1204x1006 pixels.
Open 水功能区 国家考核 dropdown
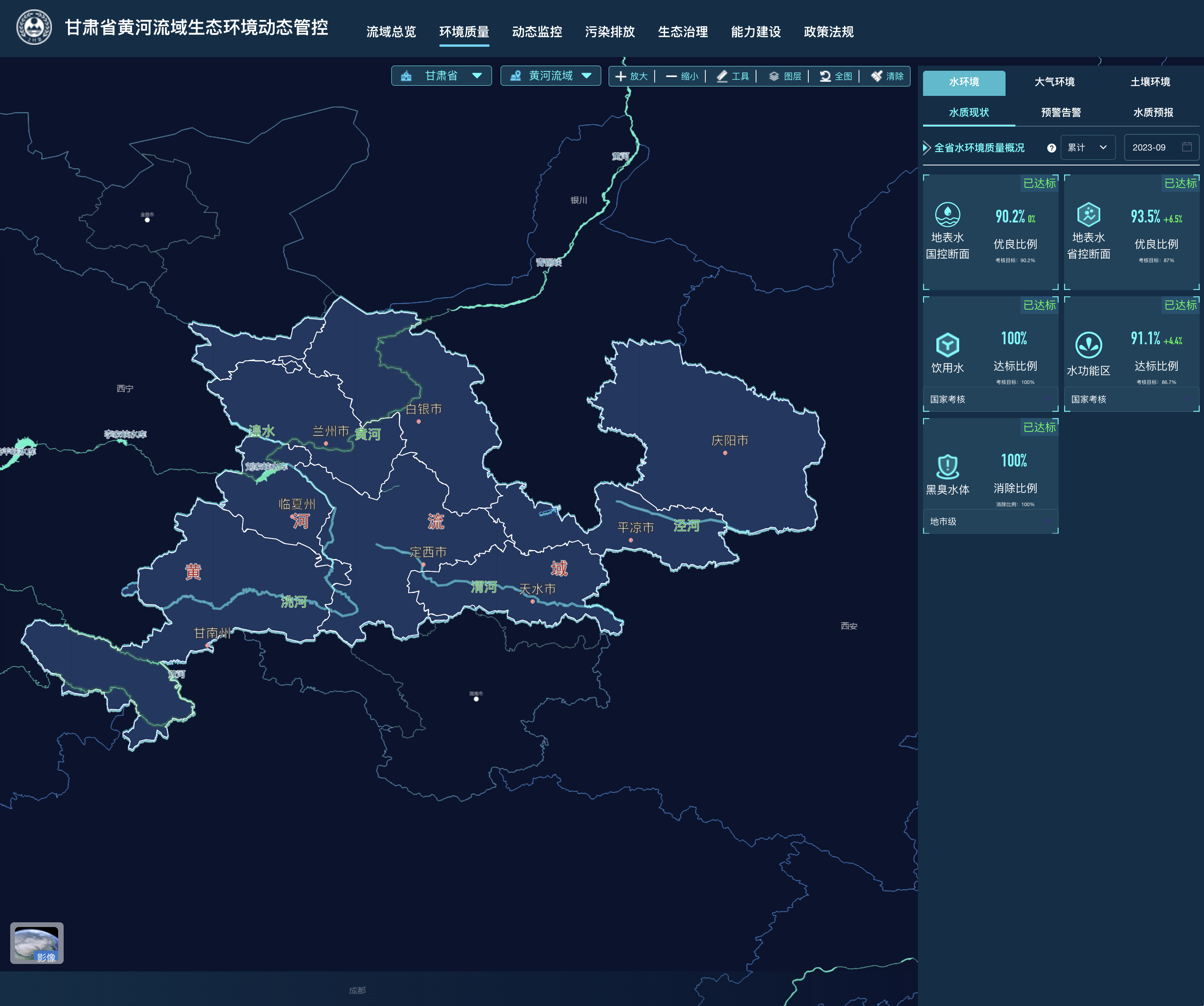pos(1131,399)
